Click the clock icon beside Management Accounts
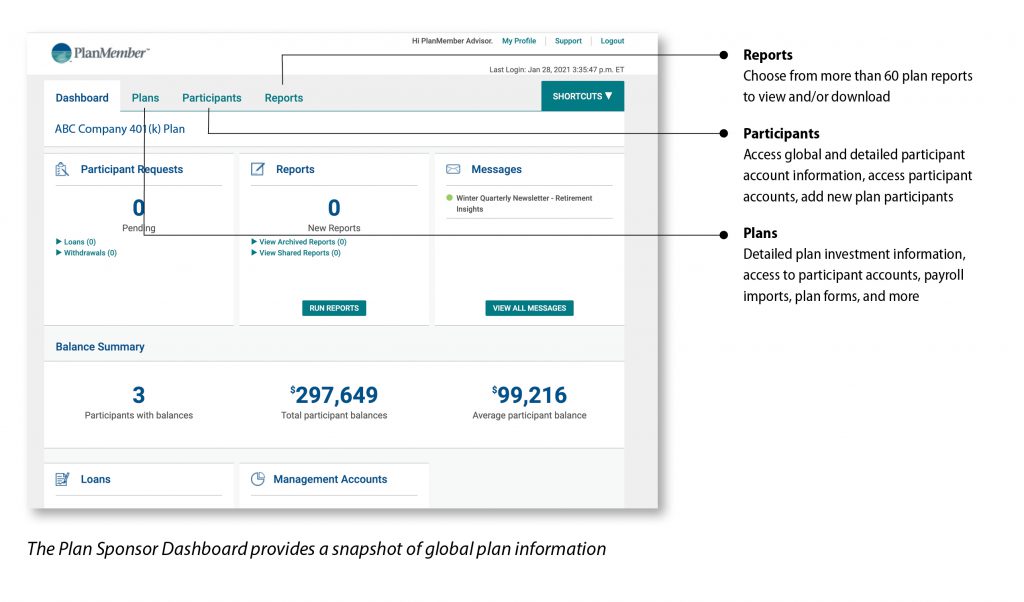This screenshot has height=602, width=1024. (x=258, y=479)
